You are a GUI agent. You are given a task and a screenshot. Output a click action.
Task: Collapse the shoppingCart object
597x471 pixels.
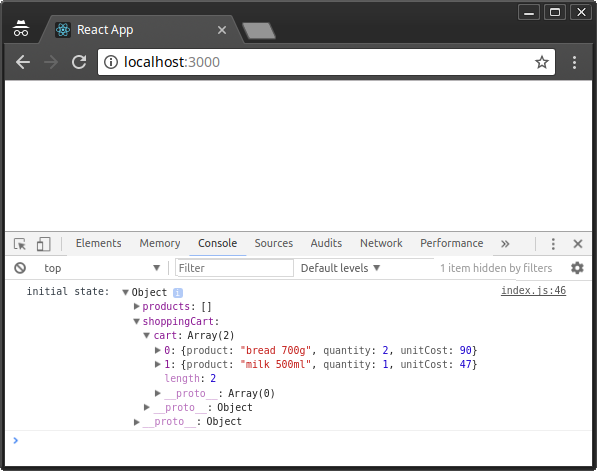pyautogui.click(x=137, y=321)
